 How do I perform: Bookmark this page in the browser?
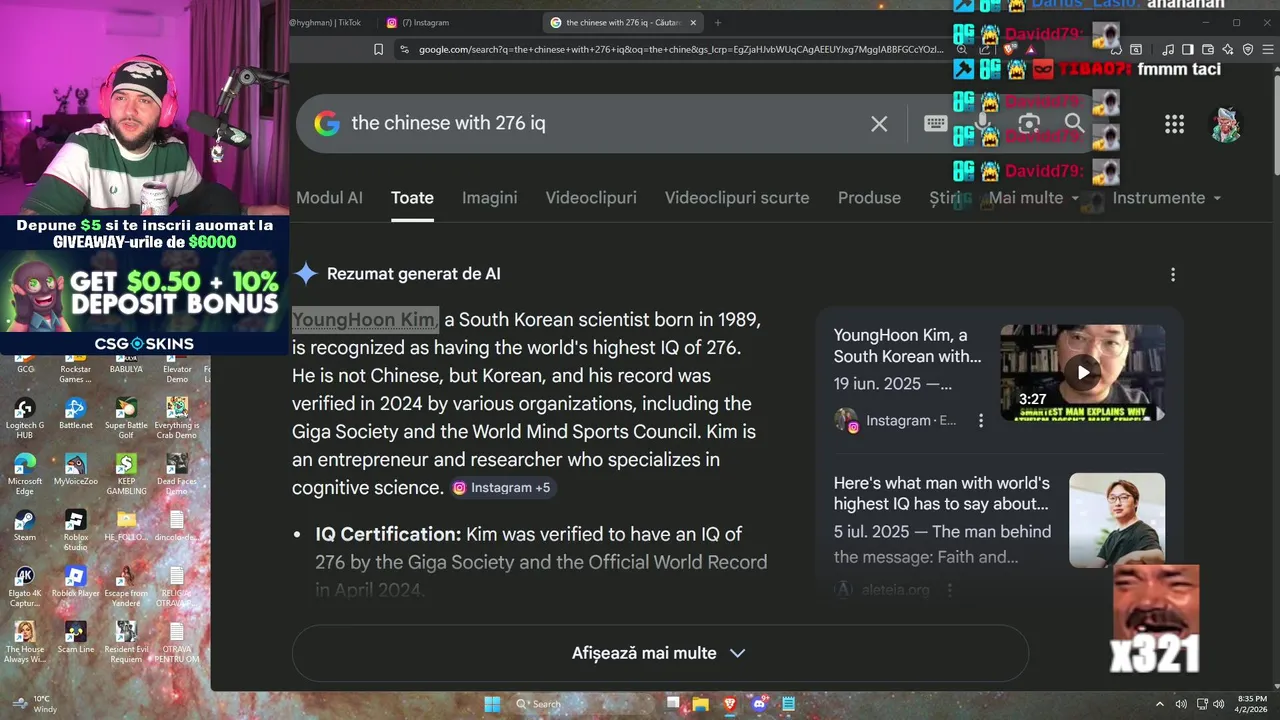click(x=378, y=49)
